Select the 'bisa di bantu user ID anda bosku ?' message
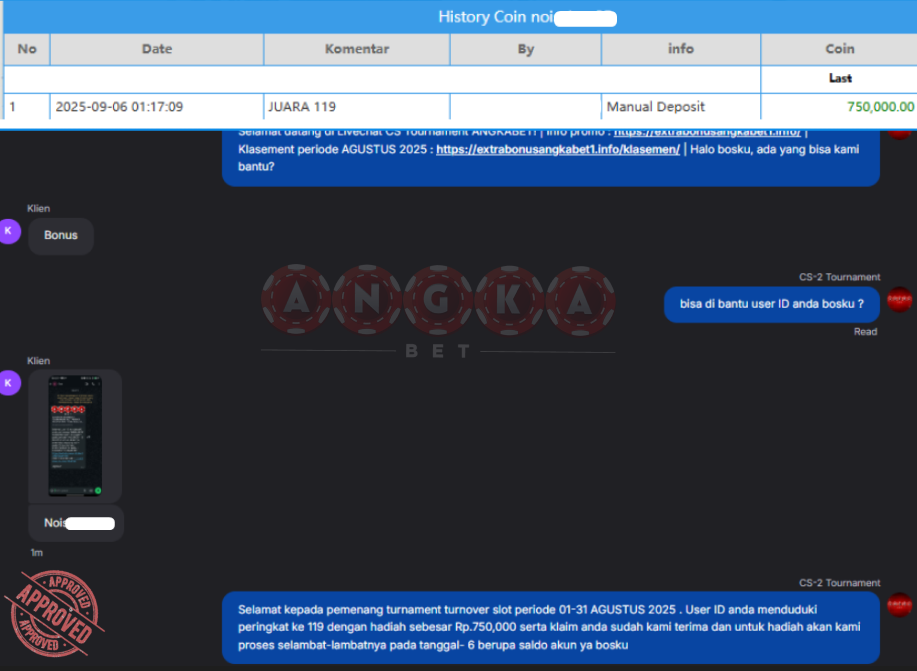 coord(771,304)
